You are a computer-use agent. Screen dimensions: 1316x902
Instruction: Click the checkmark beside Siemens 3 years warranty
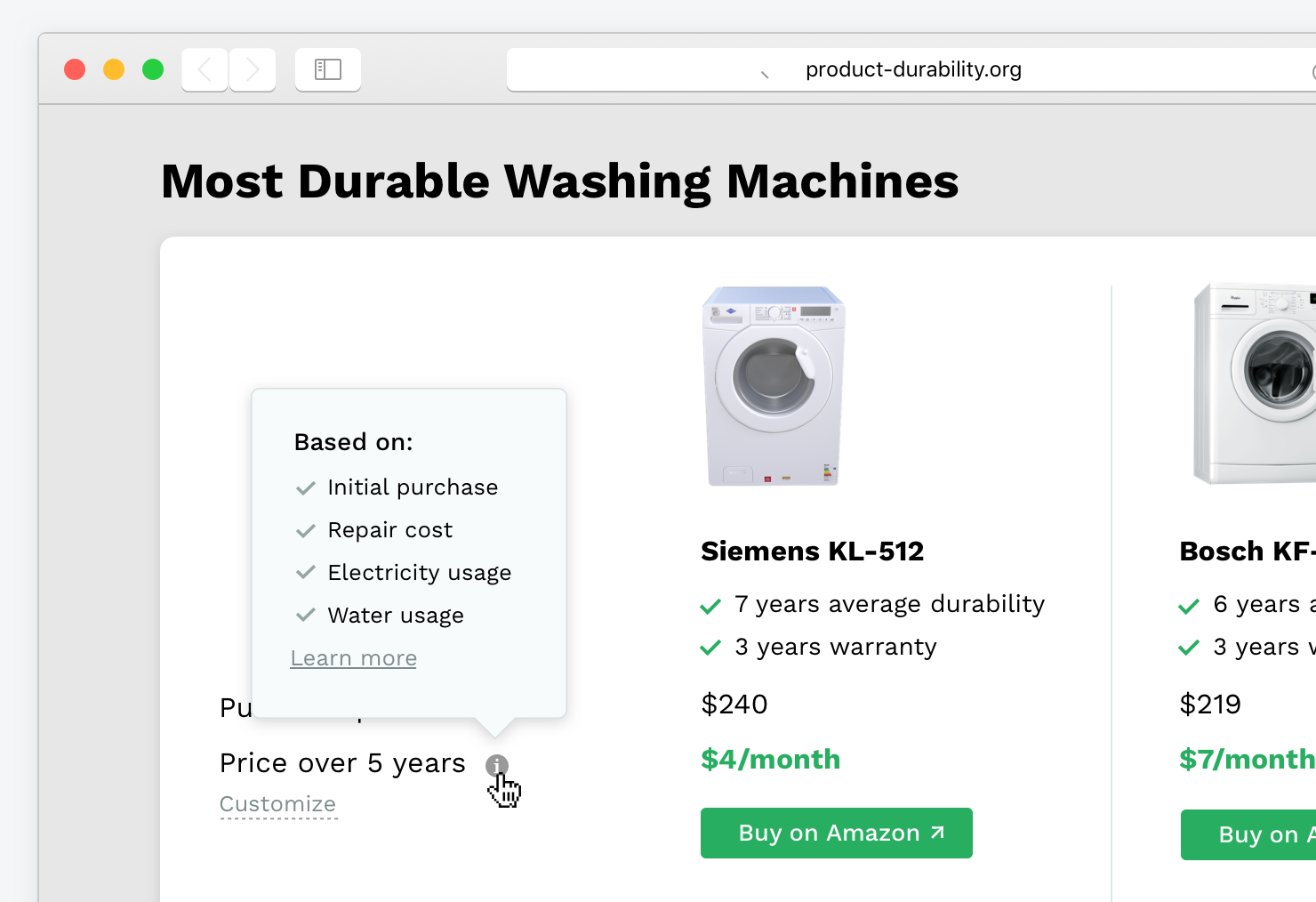point(710,648)
